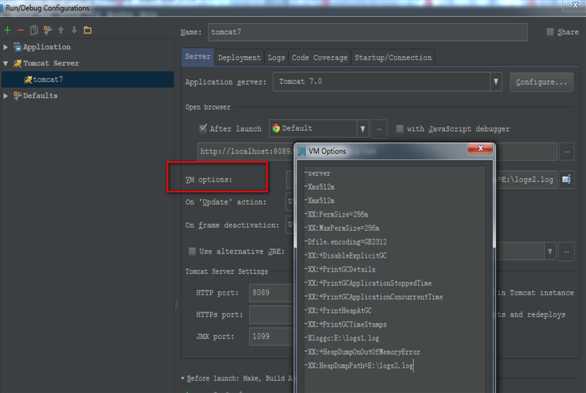Click the Defaults tree label
Viewport: 586px width, 393px height.
pos(40,96)
